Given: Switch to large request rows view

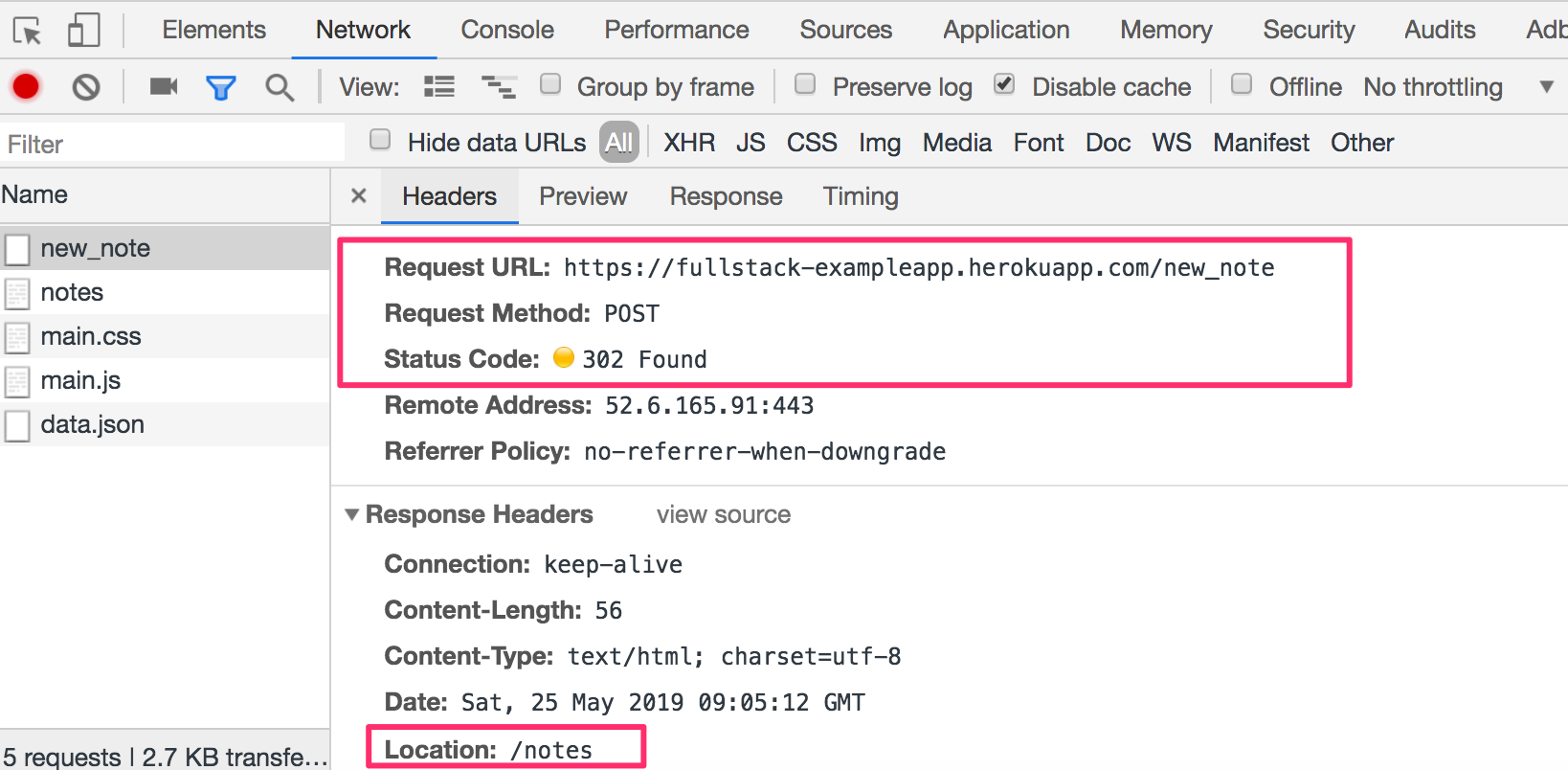Looking at the screenshot, I should point(439,87).
